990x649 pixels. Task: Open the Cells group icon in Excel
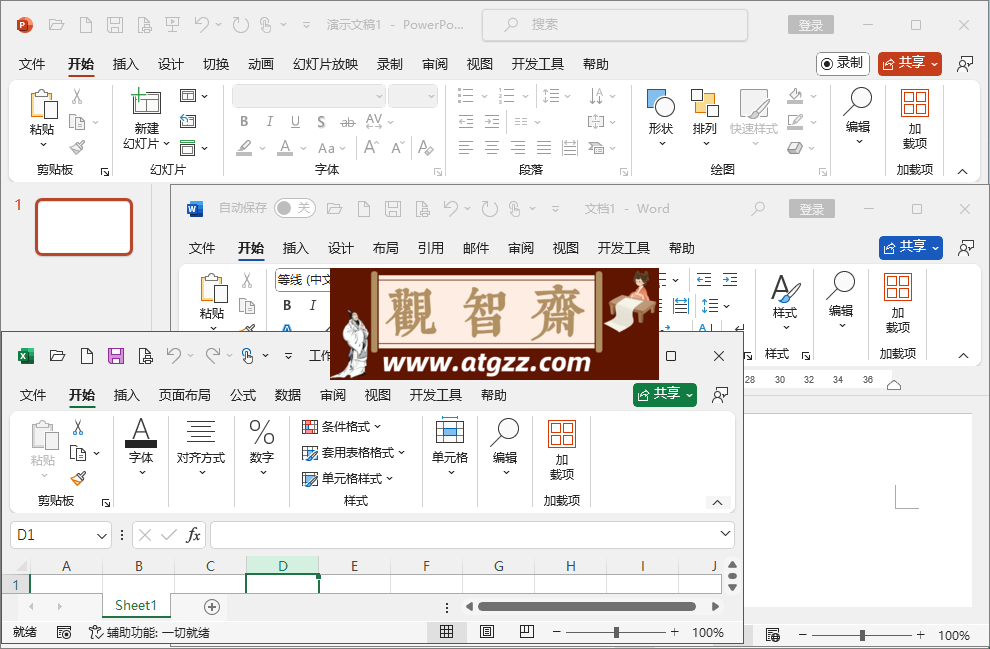pyautogui.click(x=450, y=432)
